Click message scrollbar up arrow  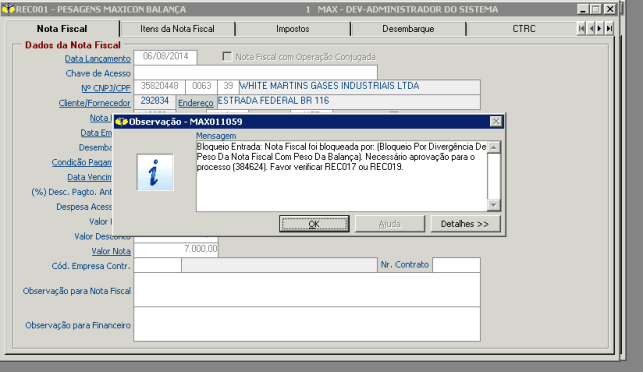click(x=494, y=147)
